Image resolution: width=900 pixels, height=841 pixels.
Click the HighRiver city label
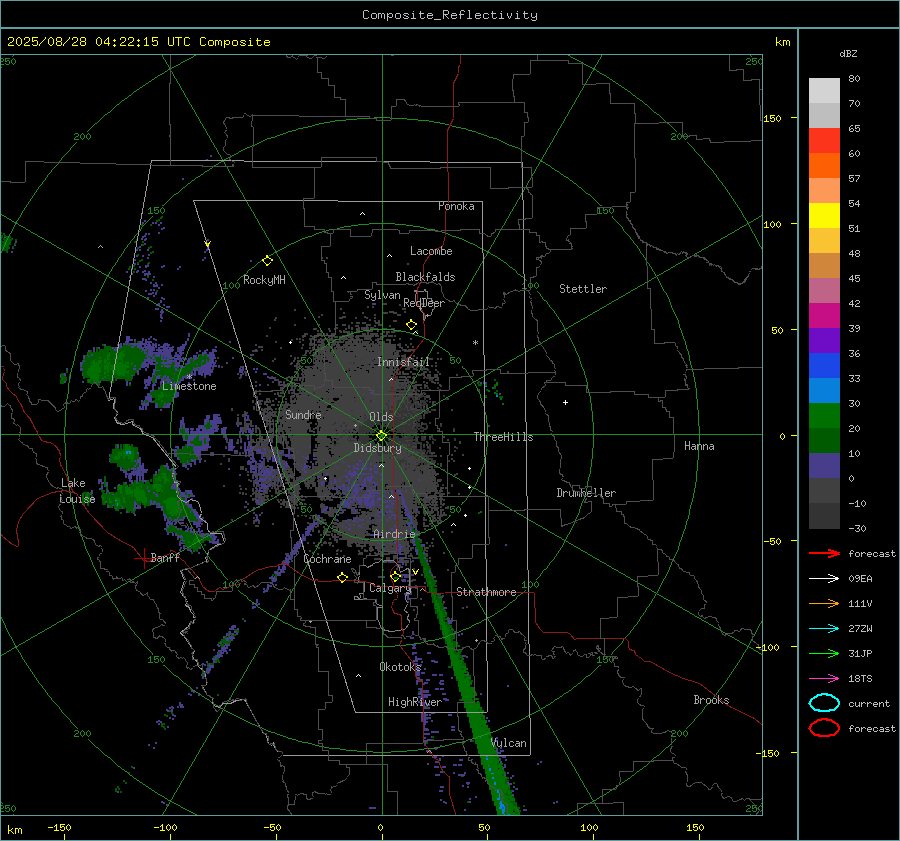click(414, 702)
